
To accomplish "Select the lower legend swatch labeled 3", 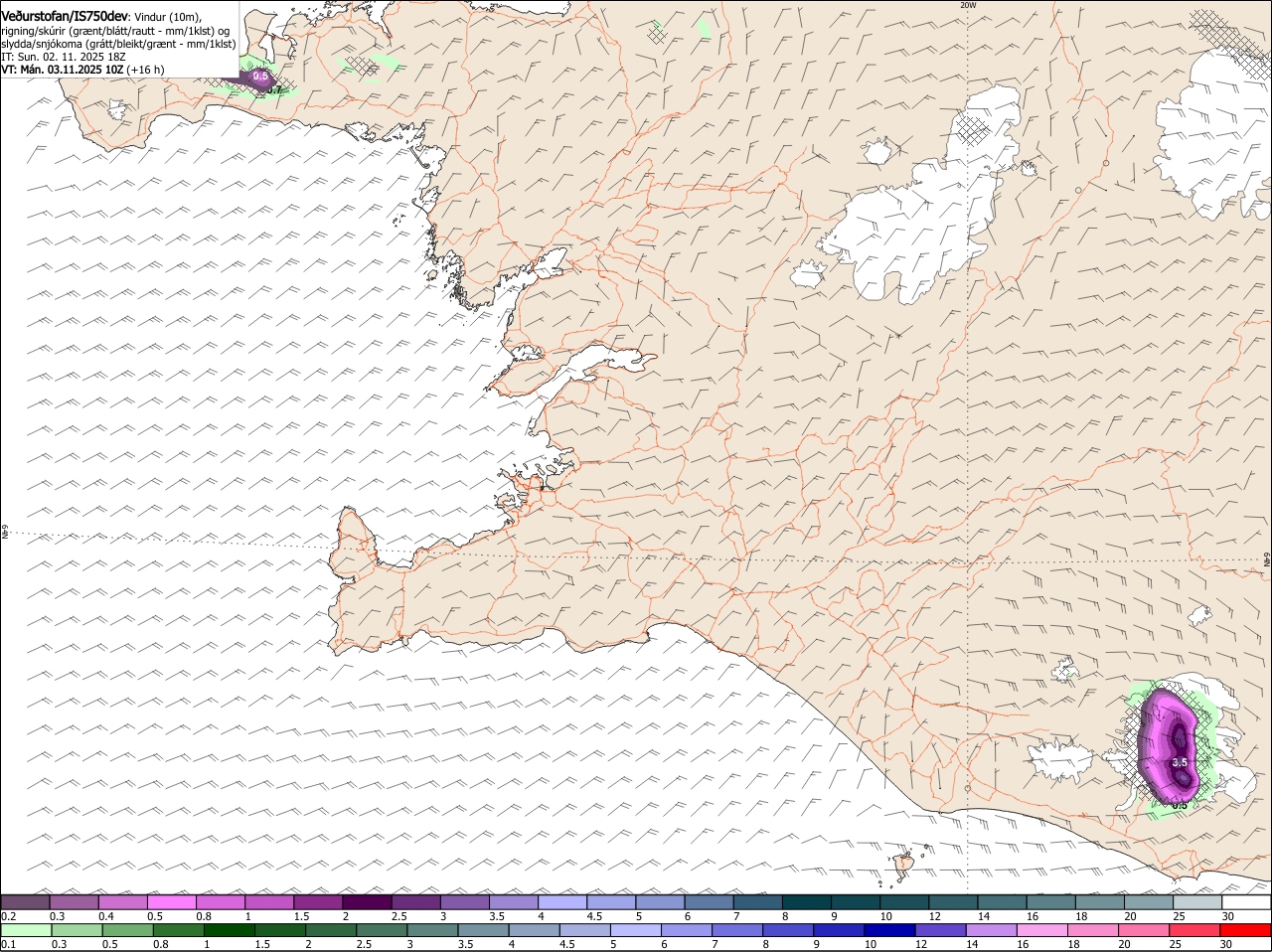I will pyautogui.click(x=433, y=931).
